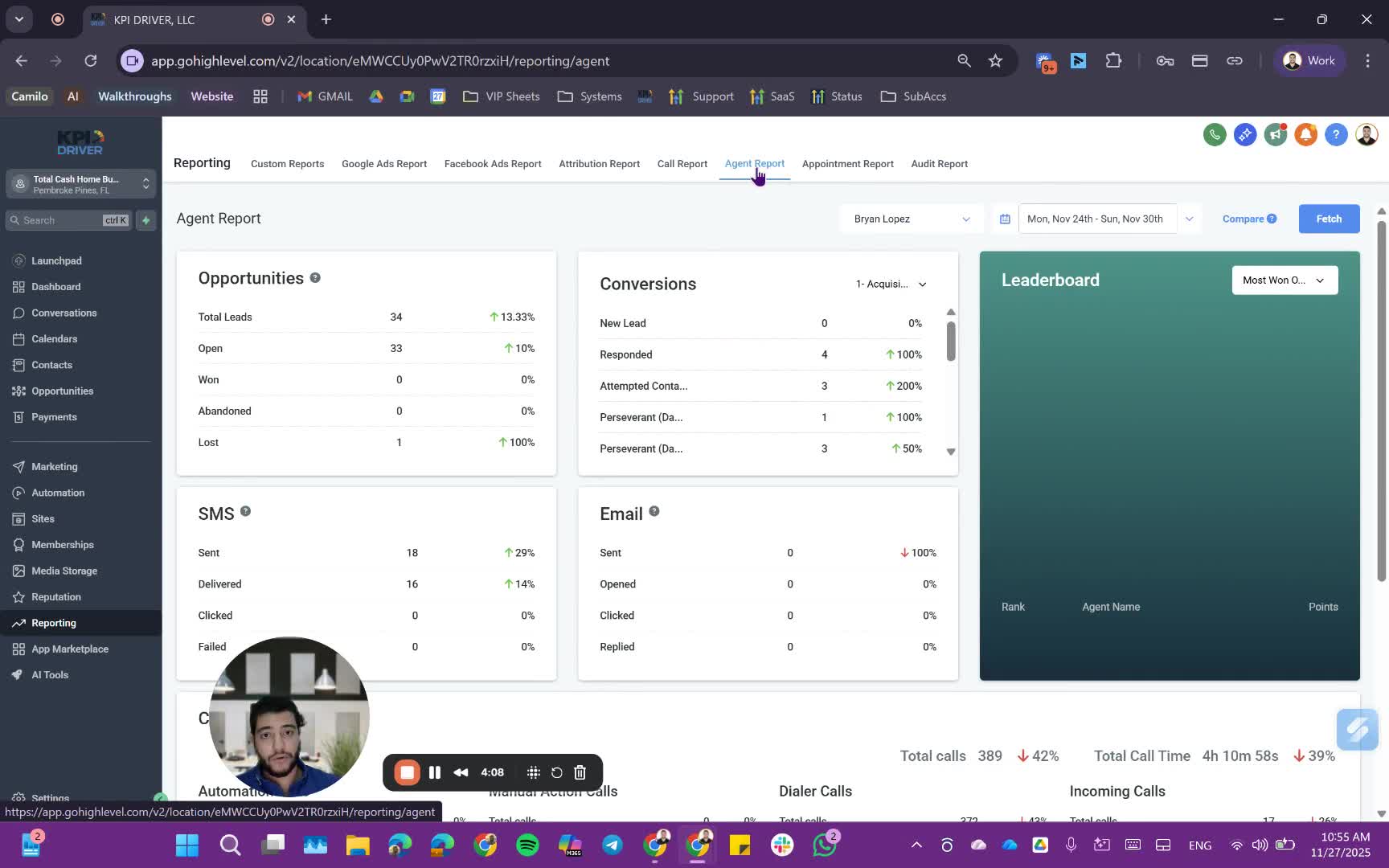This screenshot has width=1389, height=868.
Task: Open Chrome tab search chevron
Action: point(19,19)
